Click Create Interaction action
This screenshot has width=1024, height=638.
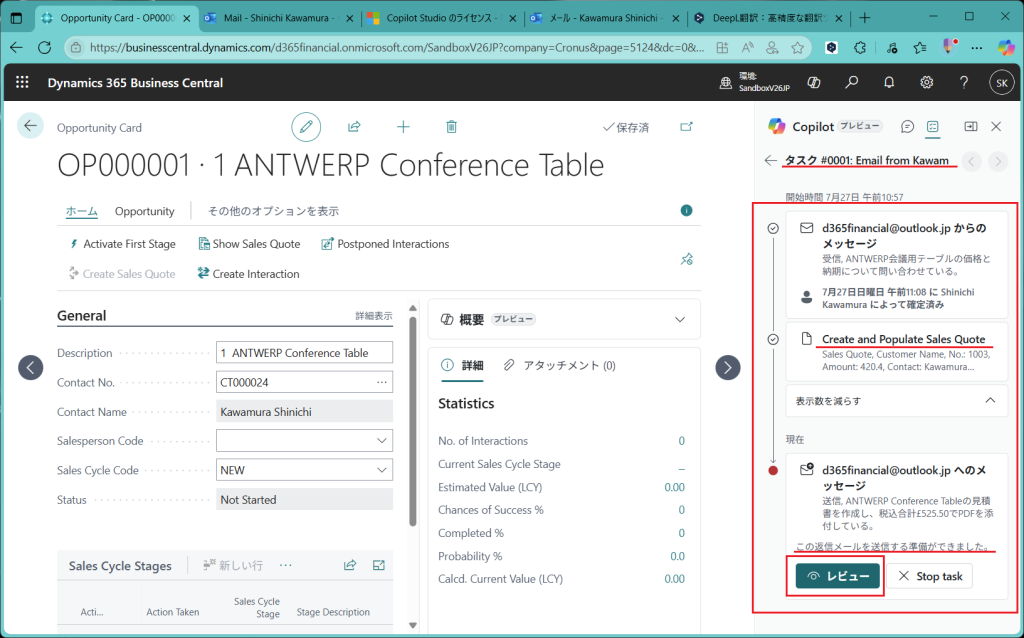248,274
